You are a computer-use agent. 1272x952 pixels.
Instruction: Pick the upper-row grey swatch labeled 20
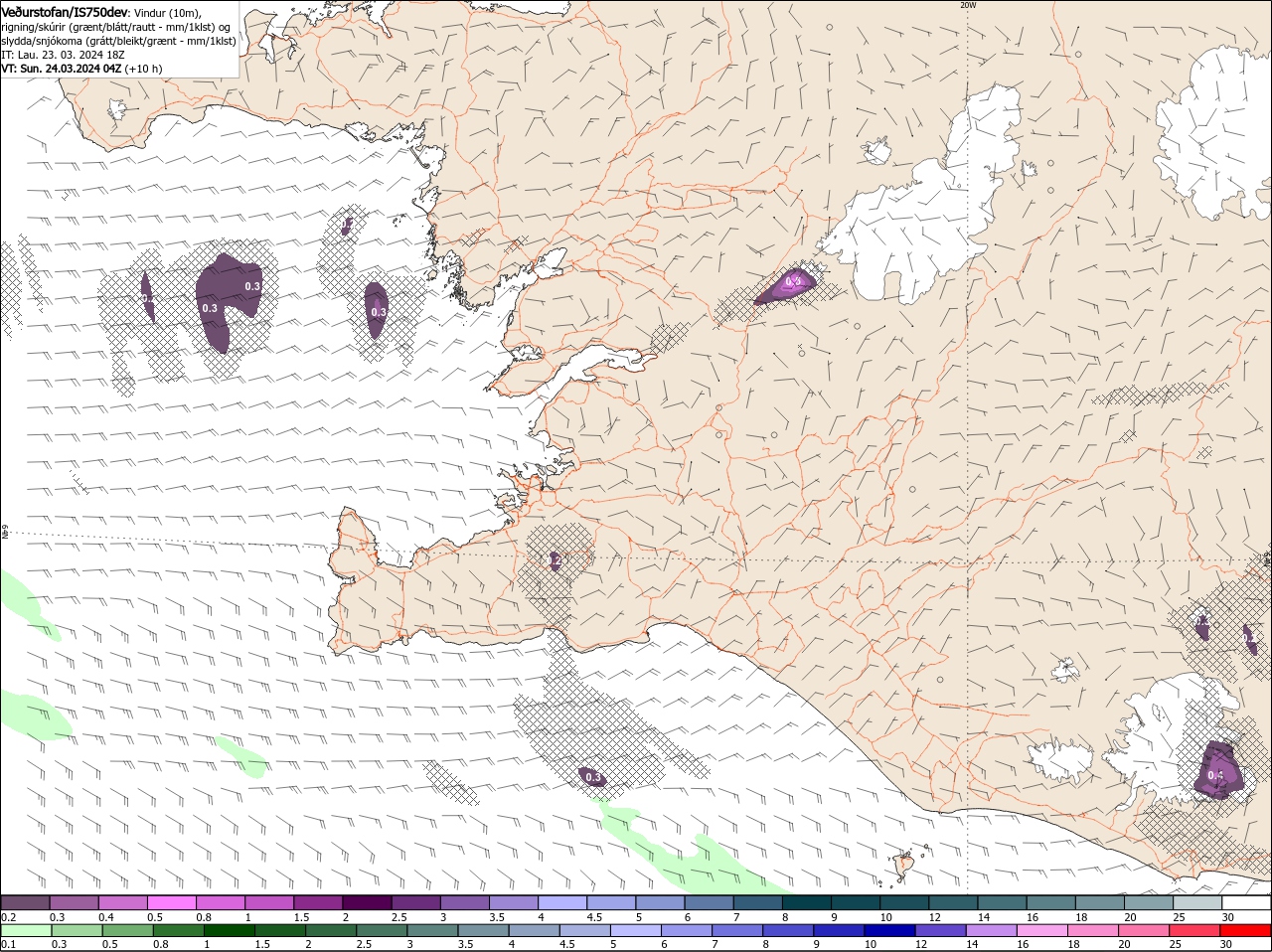click(1150, 902)
